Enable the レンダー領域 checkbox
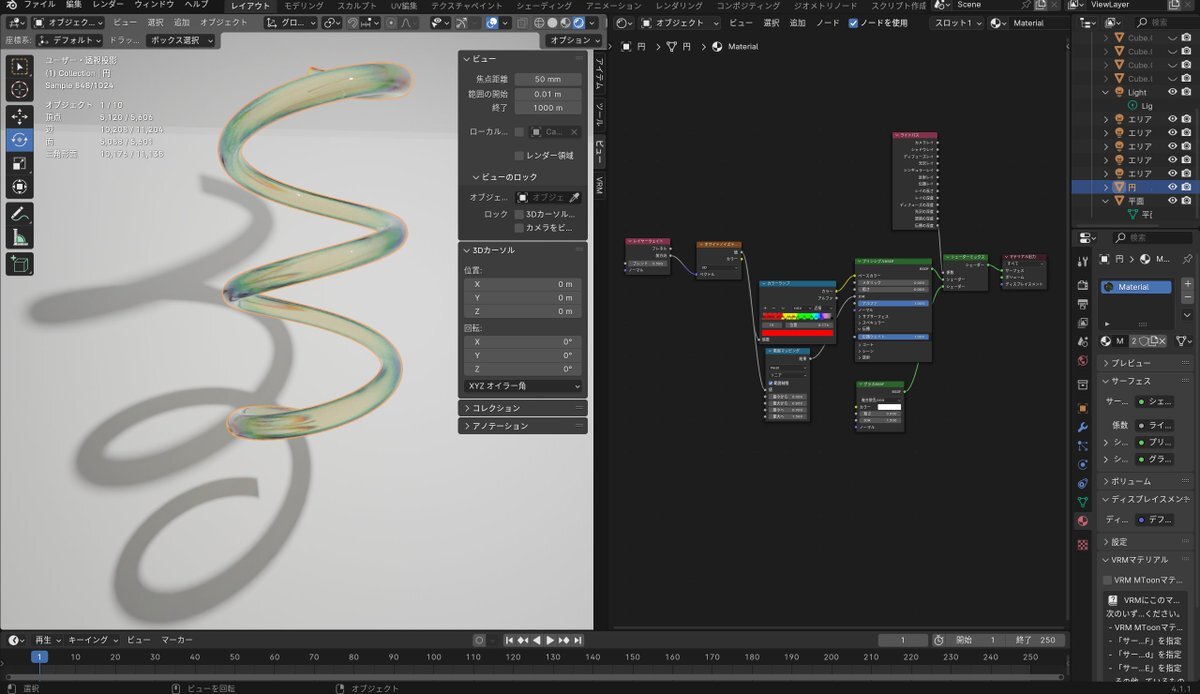 519,155
